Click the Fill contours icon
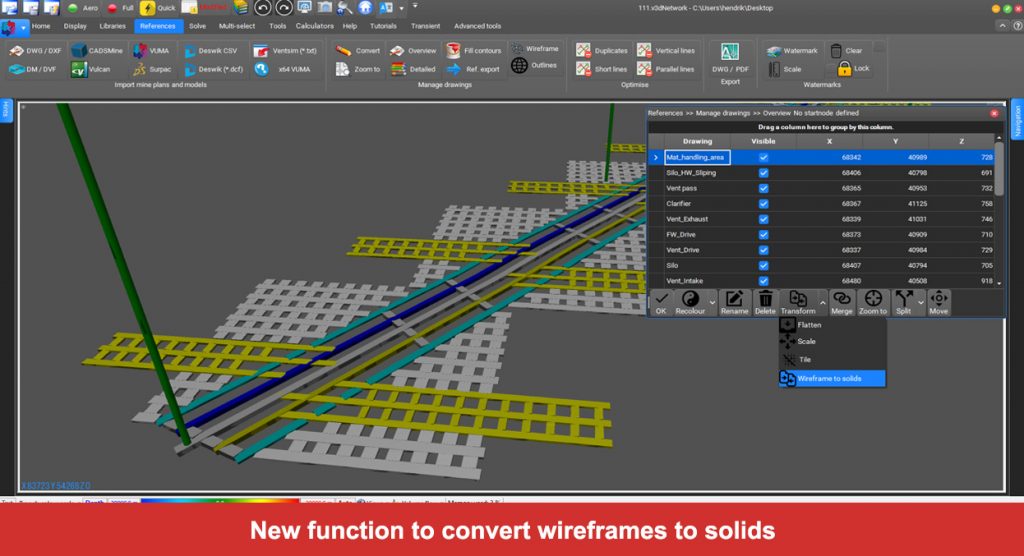The height and width of the screenshot is (556, 1024). point(454,50)
